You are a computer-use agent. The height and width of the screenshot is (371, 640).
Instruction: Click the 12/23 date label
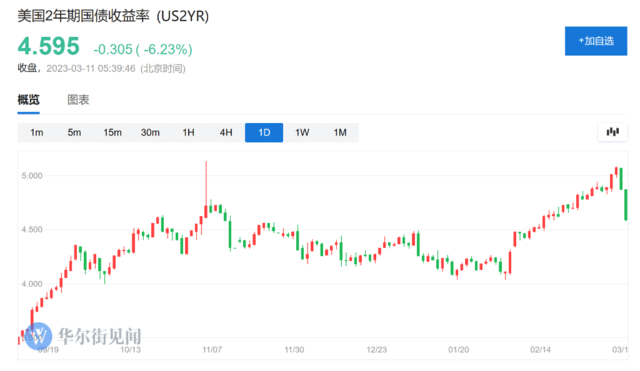coord(377,350)
